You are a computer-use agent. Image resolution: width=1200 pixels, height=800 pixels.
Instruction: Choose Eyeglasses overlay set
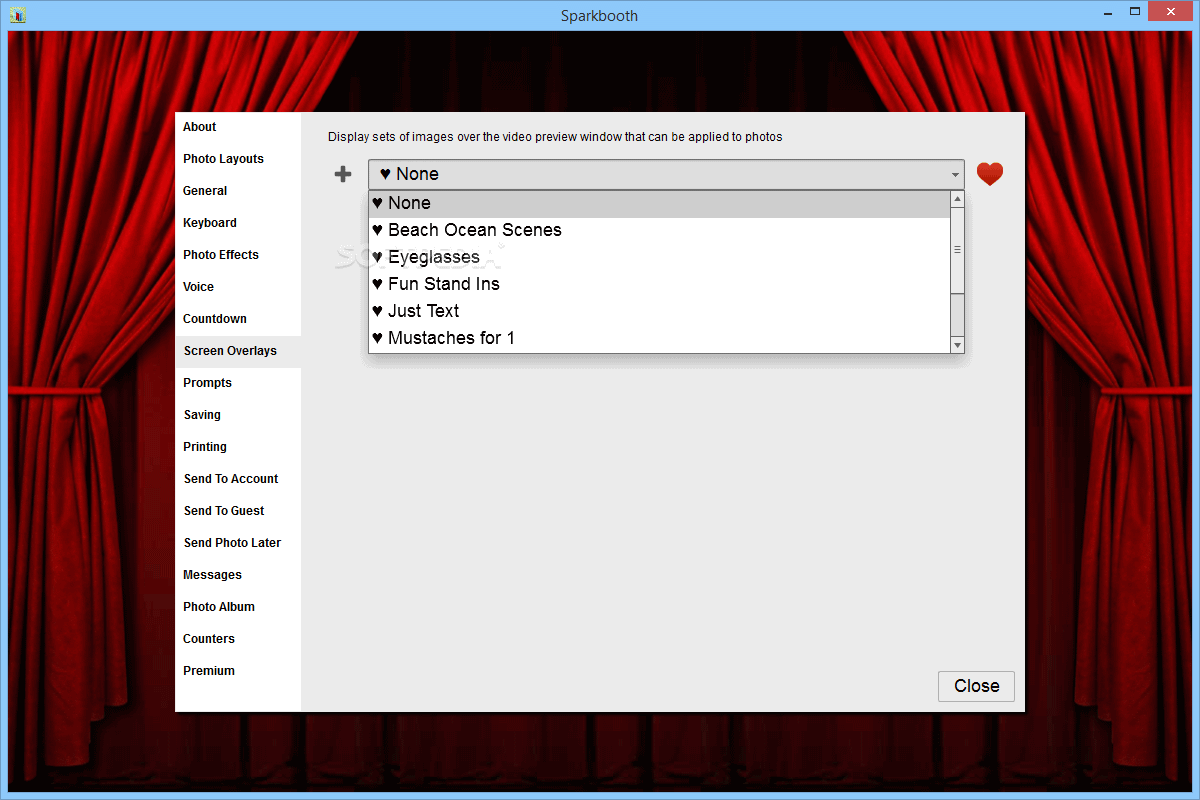point(659,257)
